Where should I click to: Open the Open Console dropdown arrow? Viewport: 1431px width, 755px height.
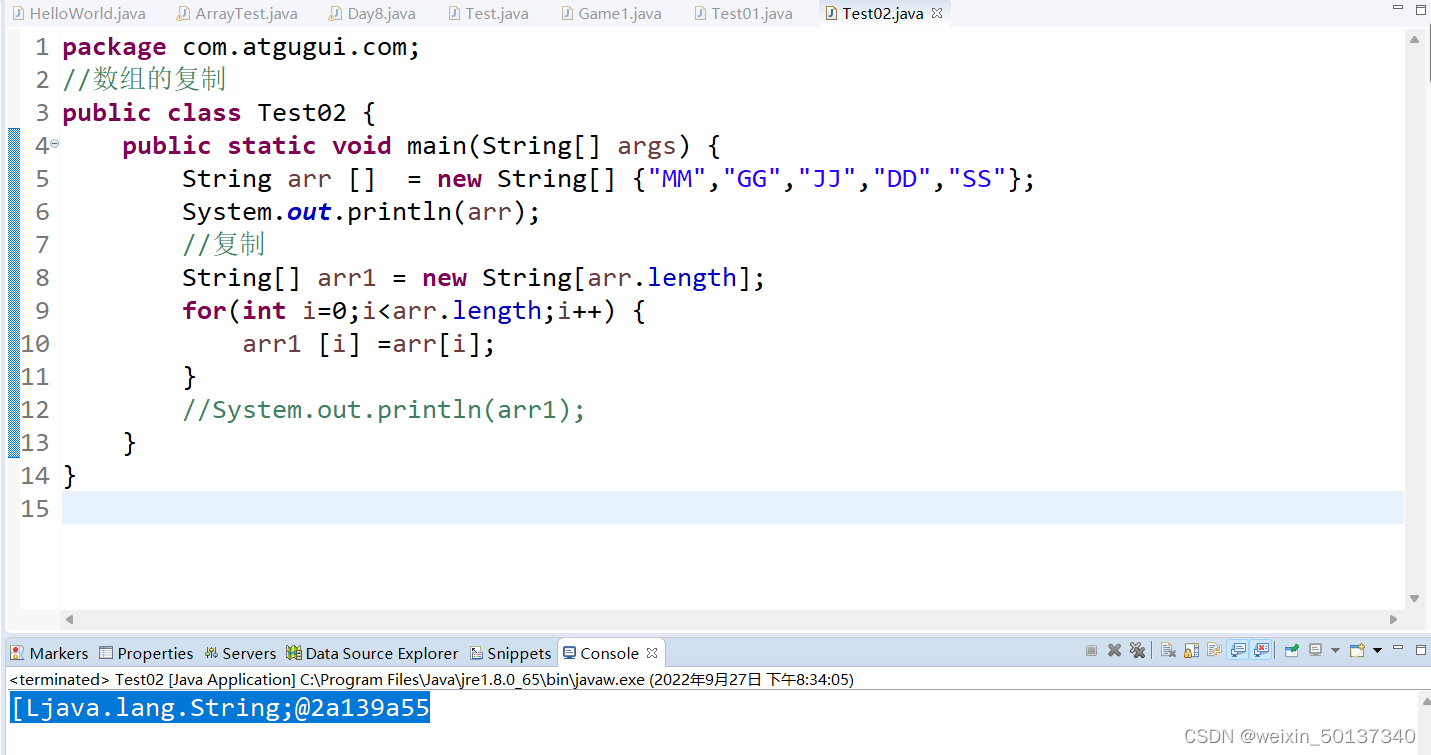tap(1377, 650)
